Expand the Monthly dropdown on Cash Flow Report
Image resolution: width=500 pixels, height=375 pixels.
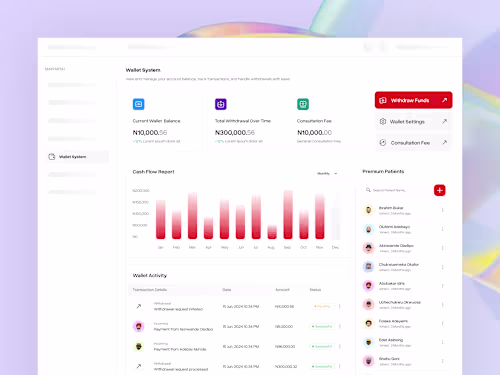click(327, 173)
